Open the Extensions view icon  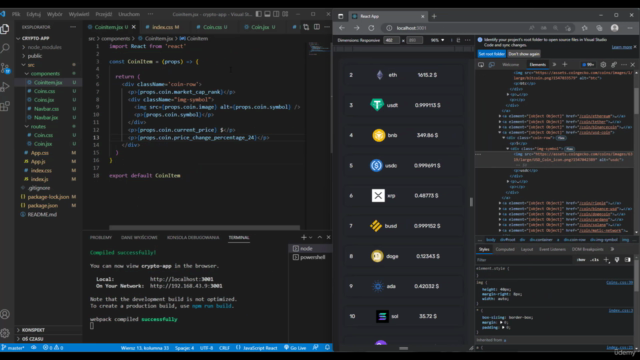pos(5,106)
